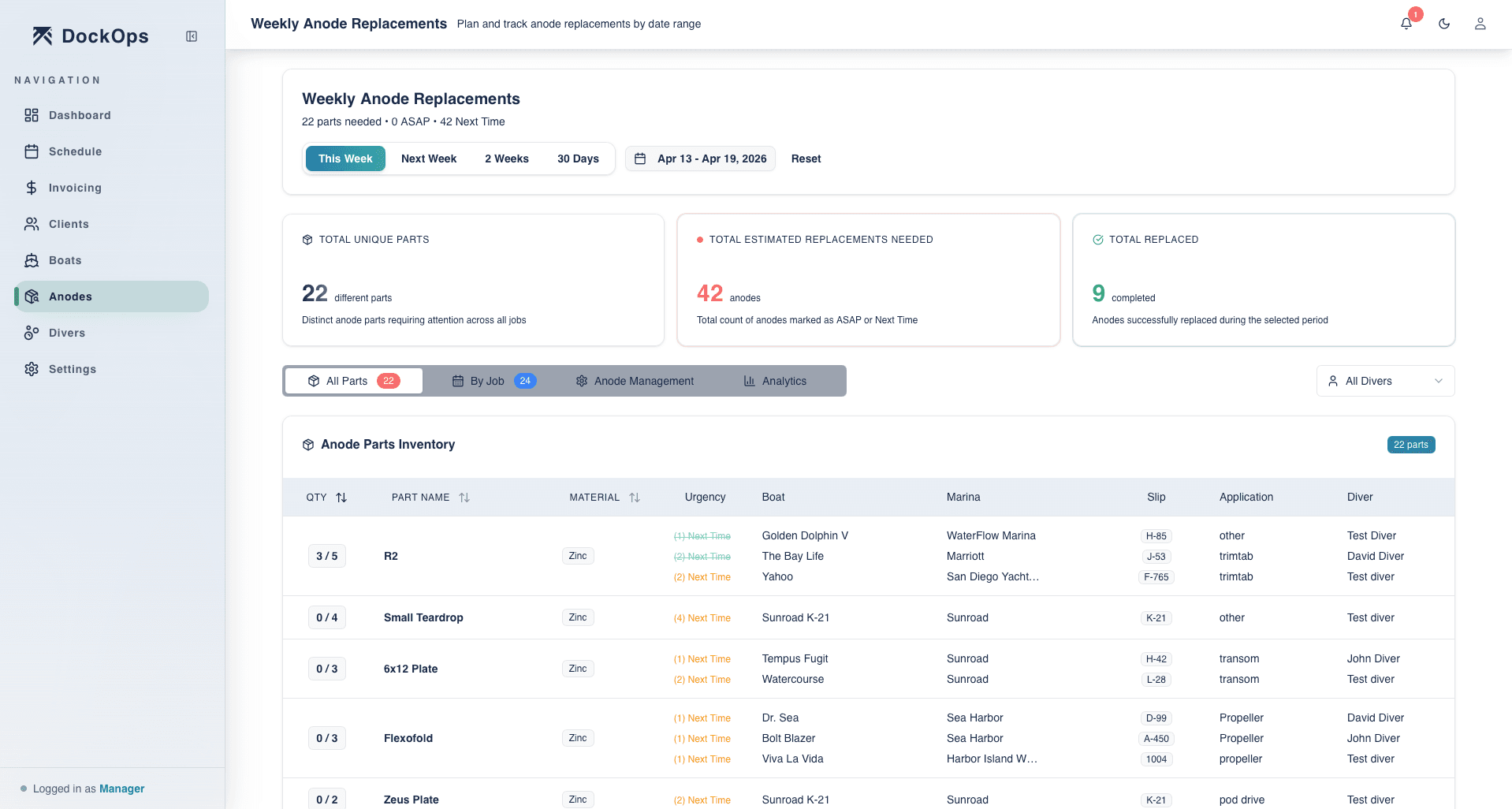Click The Bay Life boat name
1512x809 pixels.
[x=793, y=556]
